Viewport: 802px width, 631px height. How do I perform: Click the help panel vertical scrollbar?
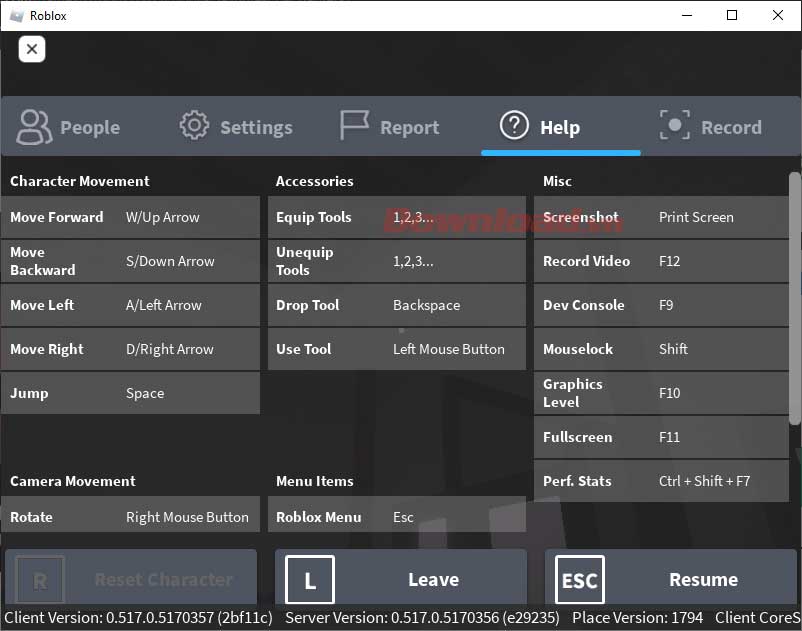click(x=795, y=300)
